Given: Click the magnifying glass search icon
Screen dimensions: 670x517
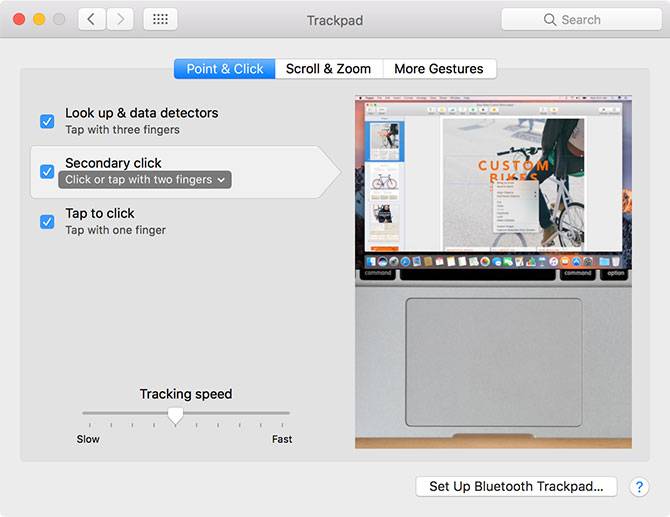Looking at the screenshot, I should [x=550, y=20].
